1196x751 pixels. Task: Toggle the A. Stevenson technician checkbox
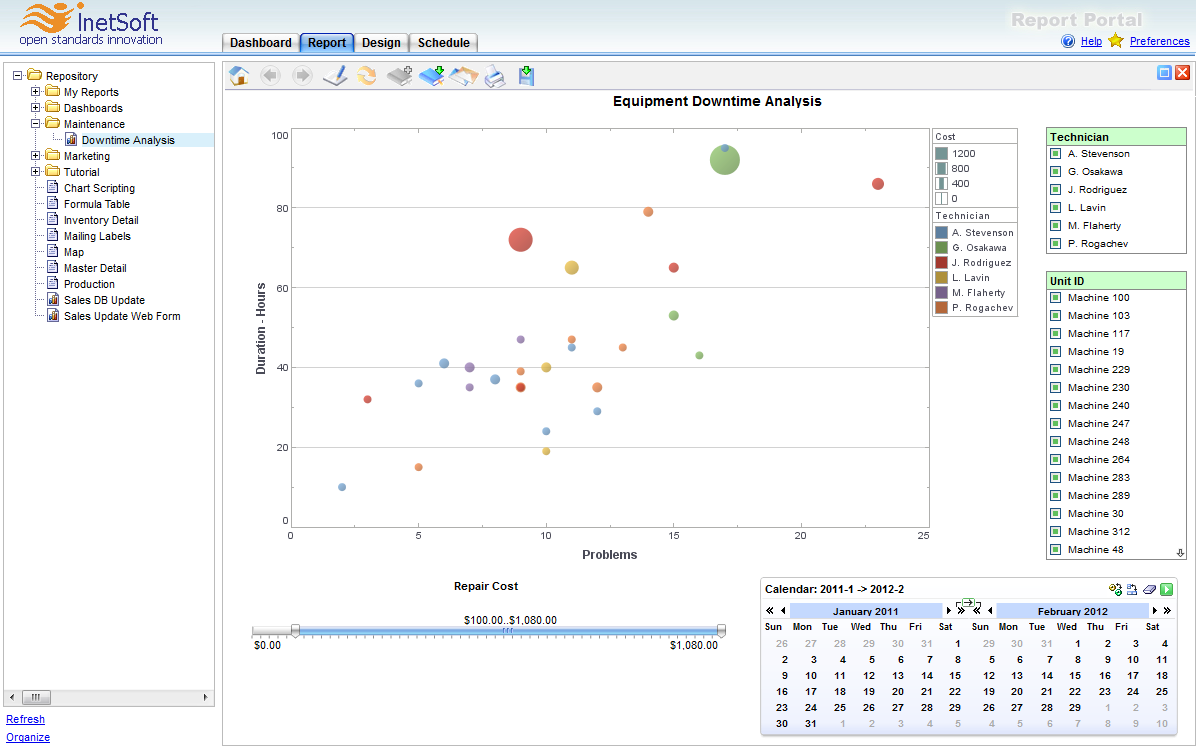(1055, 154)
